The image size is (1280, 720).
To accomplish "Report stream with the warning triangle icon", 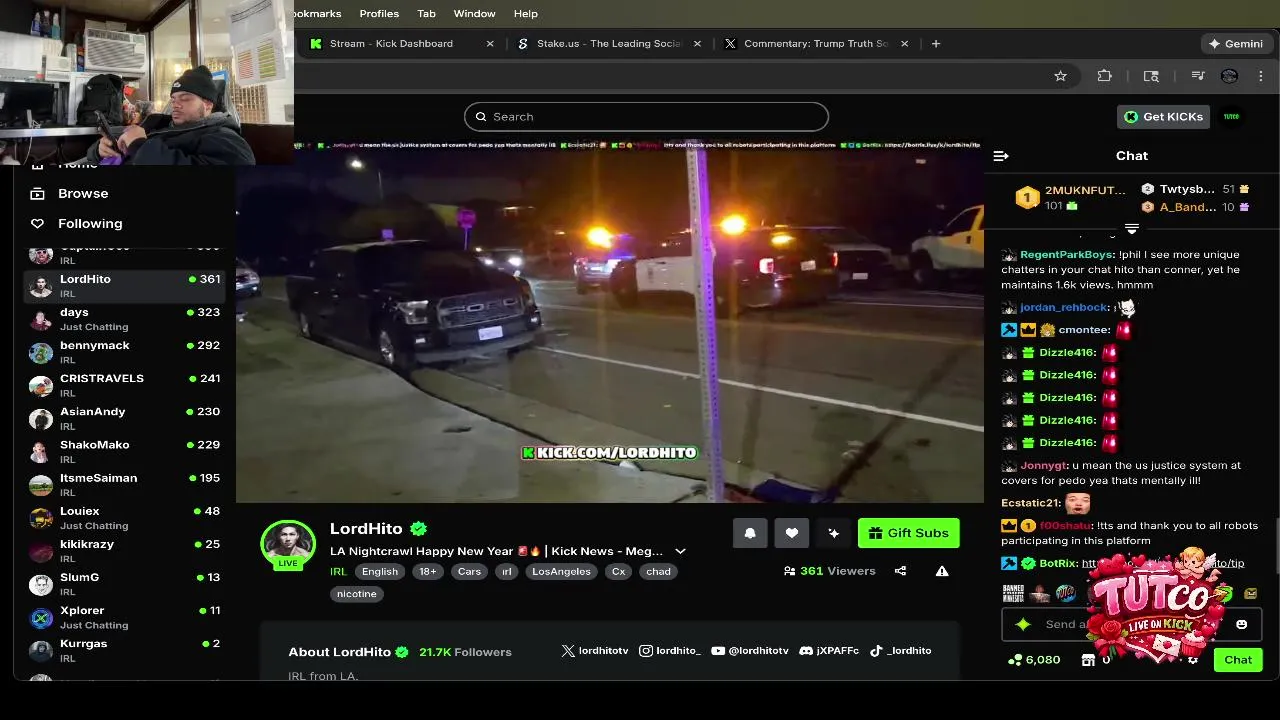I will pyautogui.click(x=942, y=571).
